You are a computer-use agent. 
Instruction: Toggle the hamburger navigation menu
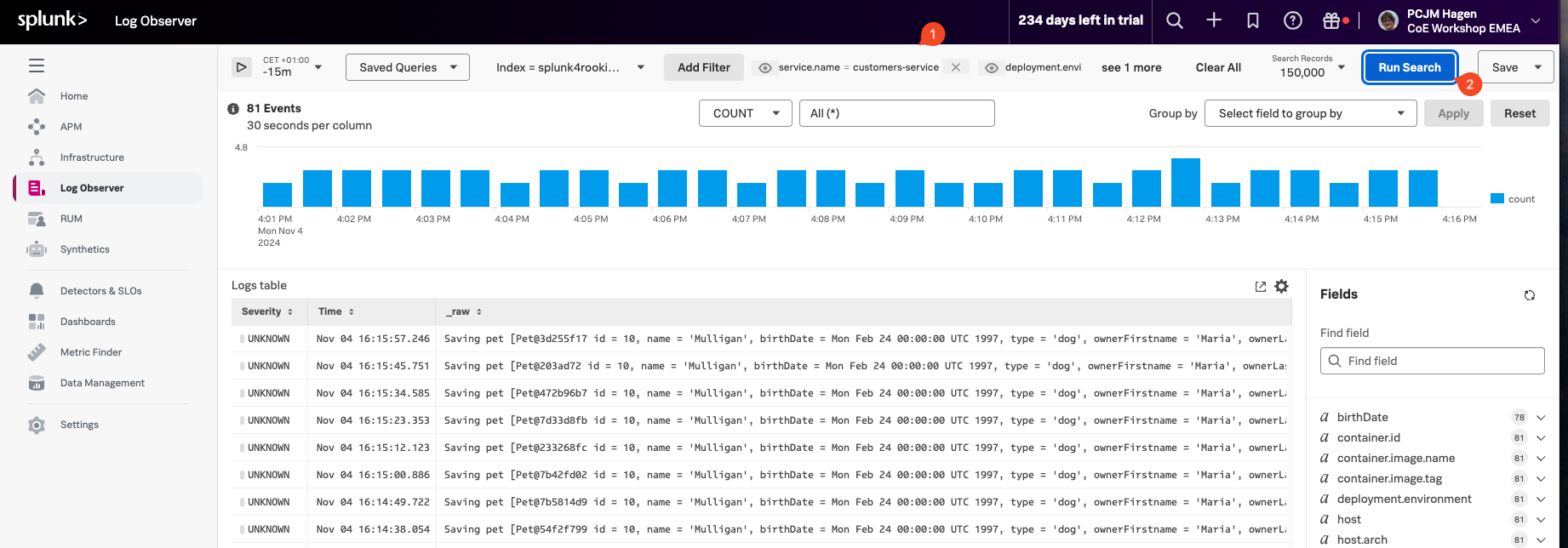[x=37, y=66]
